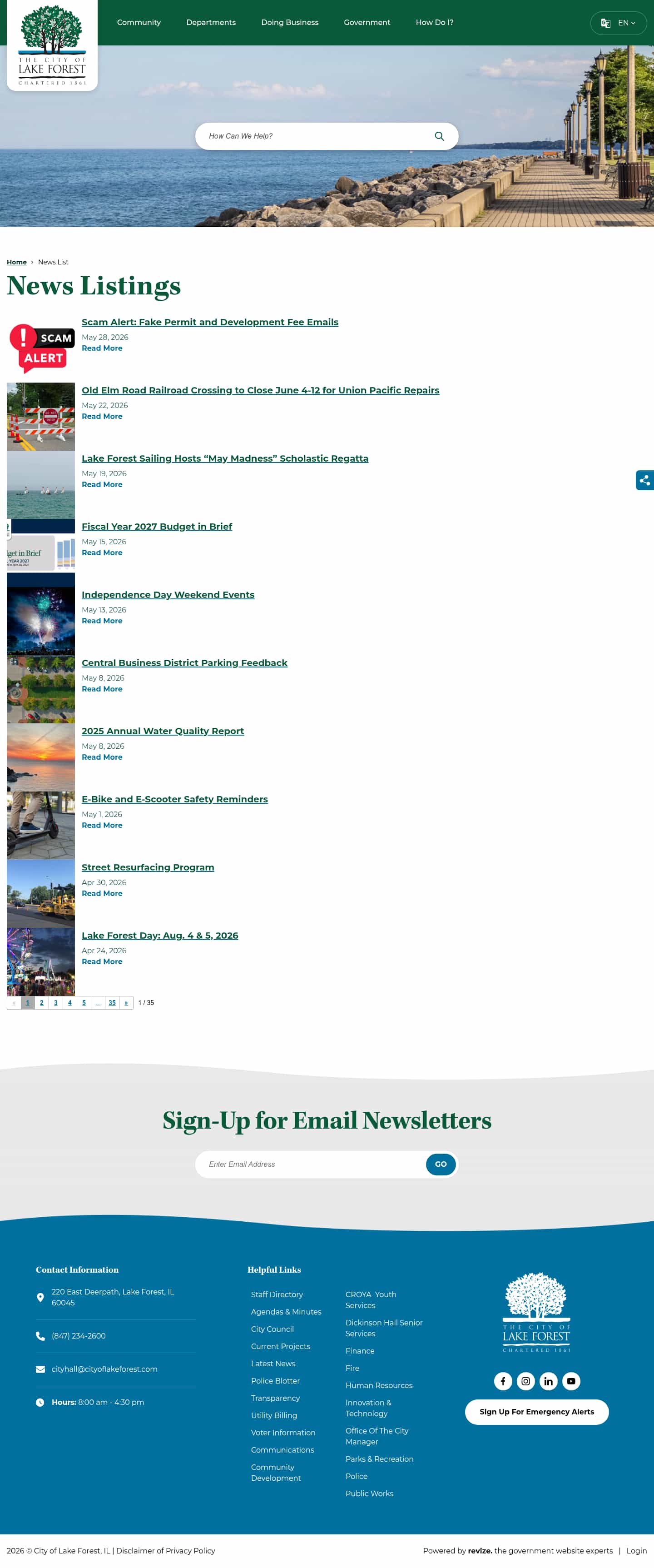Open the YouTube social icon

coord(570,1381)
